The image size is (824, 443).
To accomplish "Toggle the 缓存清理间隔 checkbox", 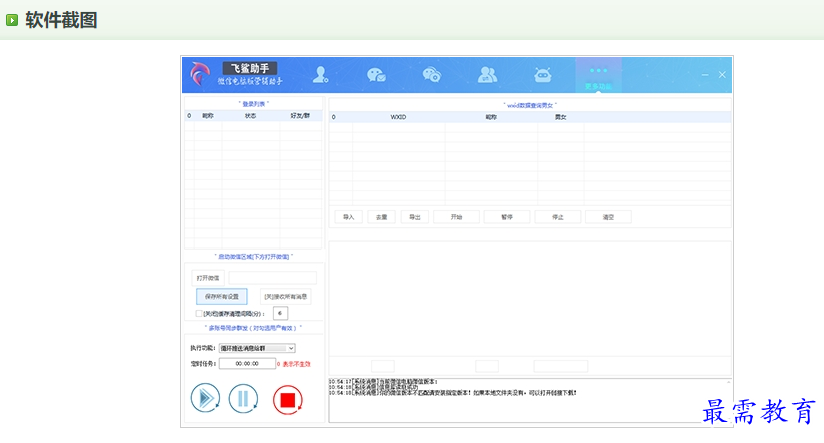I will 199,314.
